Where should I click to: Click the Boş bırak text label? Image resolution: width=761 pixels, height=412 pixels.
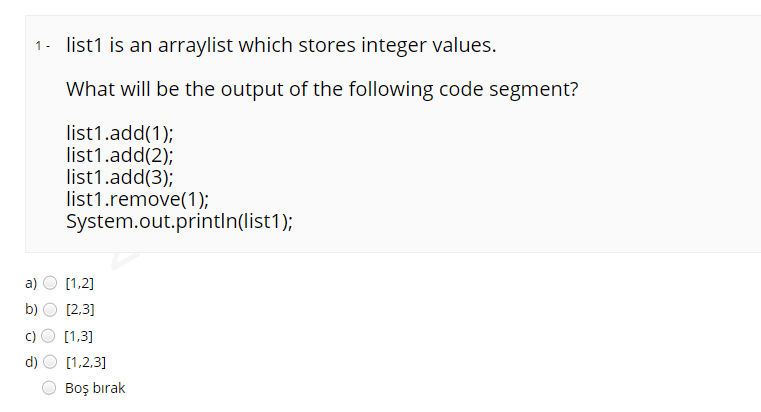[95, 388]
